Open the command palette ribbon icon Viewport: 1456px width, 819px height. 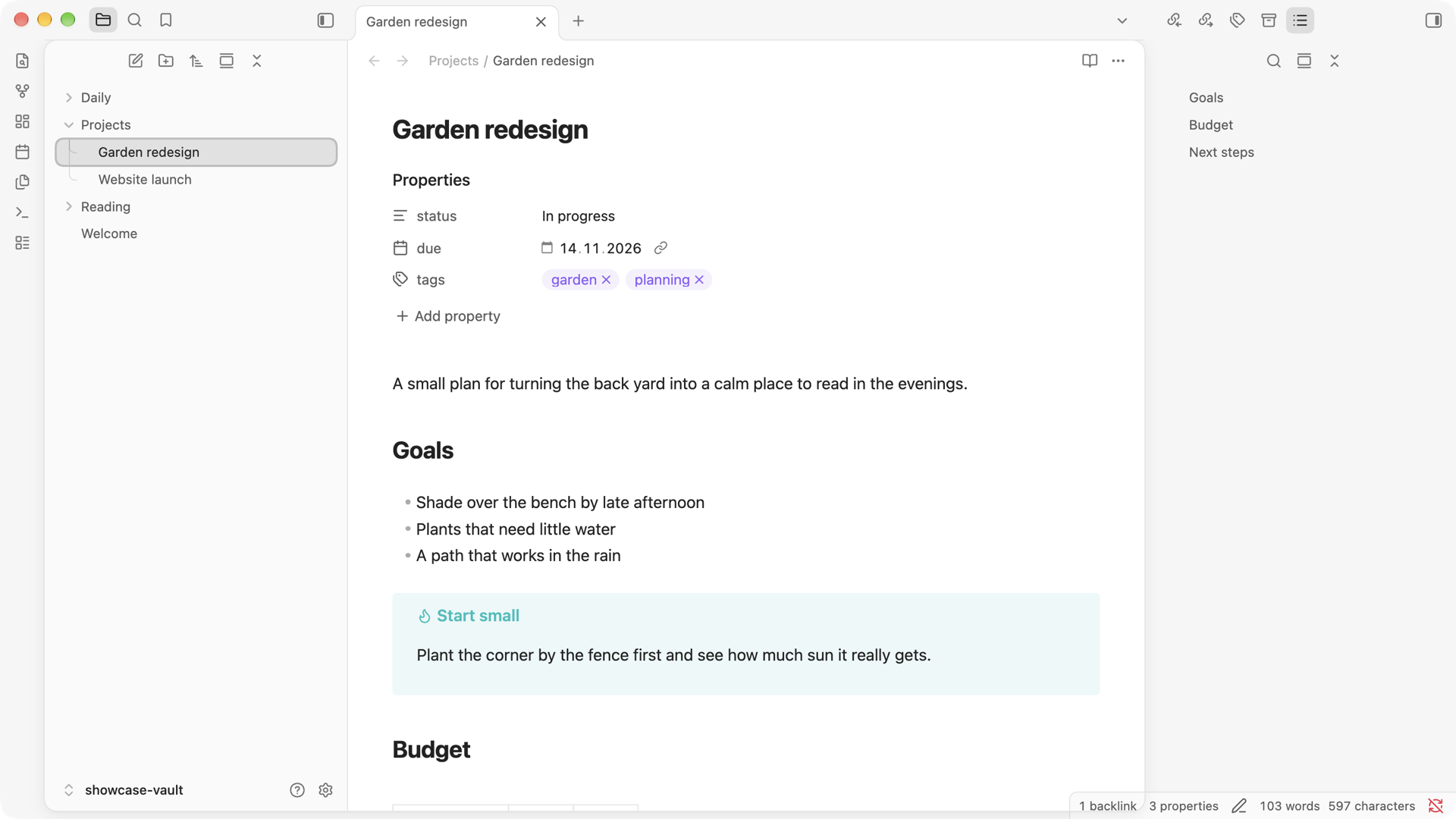click(x=22, y=212)
